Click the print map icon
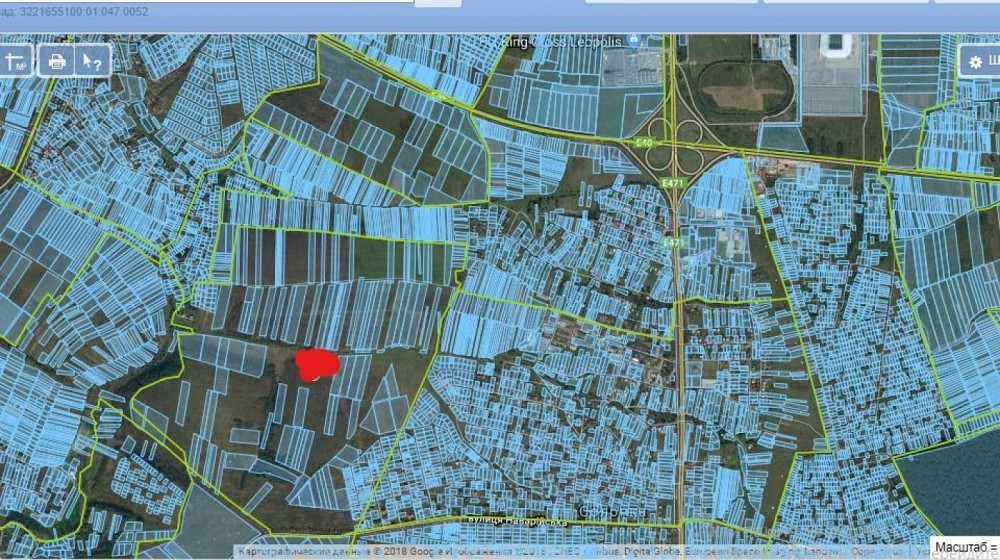Screen dimensions: 1000x560 [x=57, y=61]
